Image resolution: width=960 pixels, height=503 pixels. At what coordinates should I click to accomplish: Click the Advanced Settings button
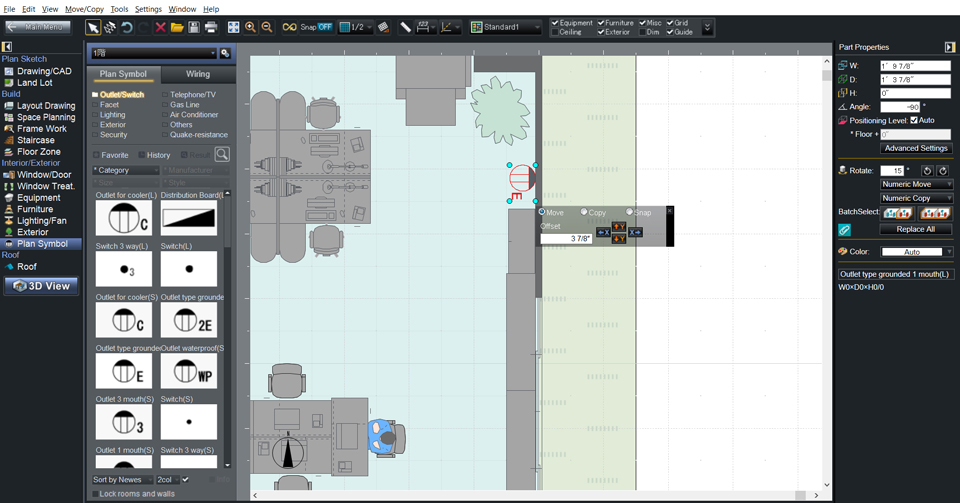pos(915,148)
